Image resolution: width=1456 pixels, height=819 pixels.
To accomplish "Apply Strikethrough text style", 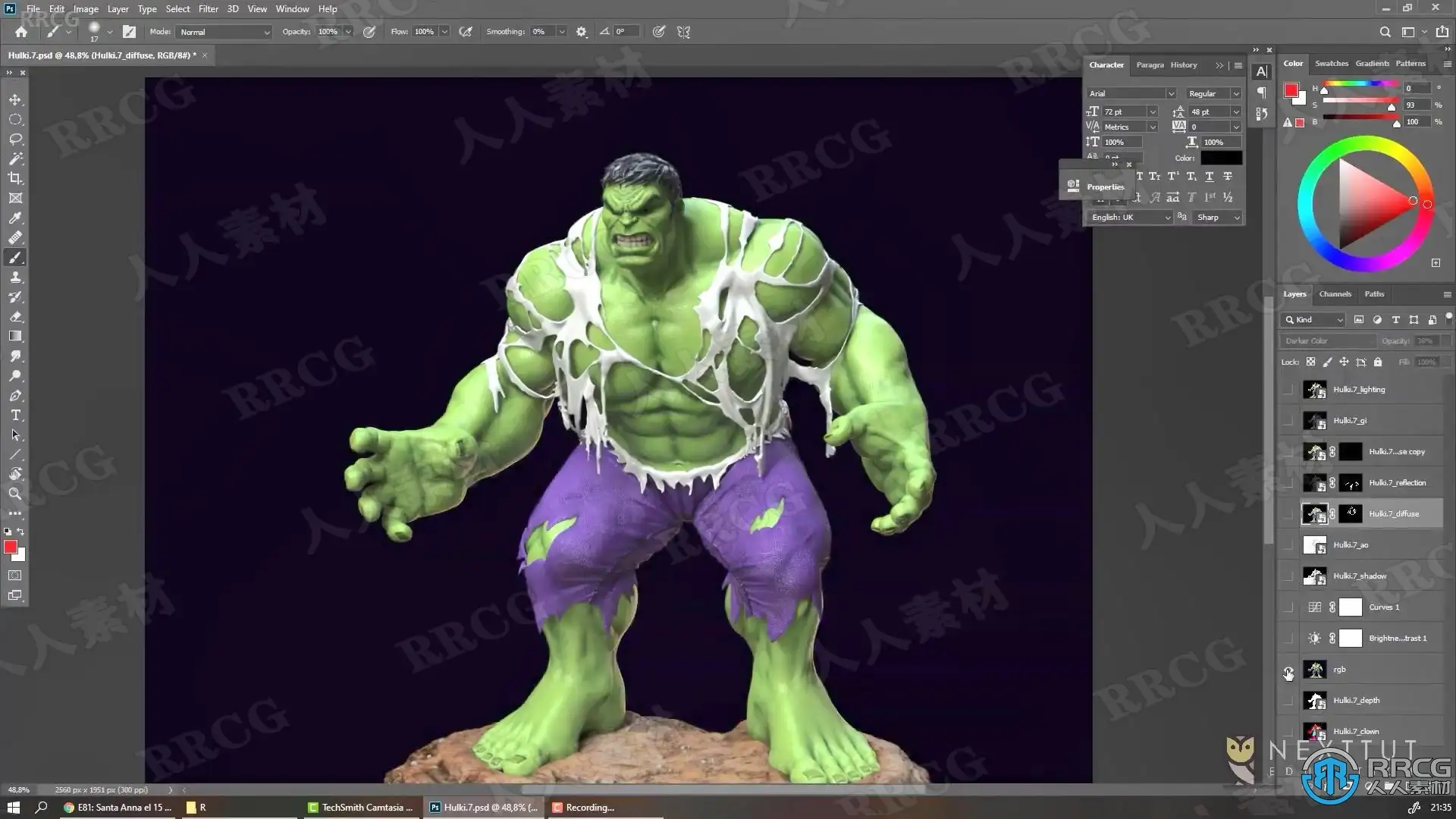I will point(1228,177).
